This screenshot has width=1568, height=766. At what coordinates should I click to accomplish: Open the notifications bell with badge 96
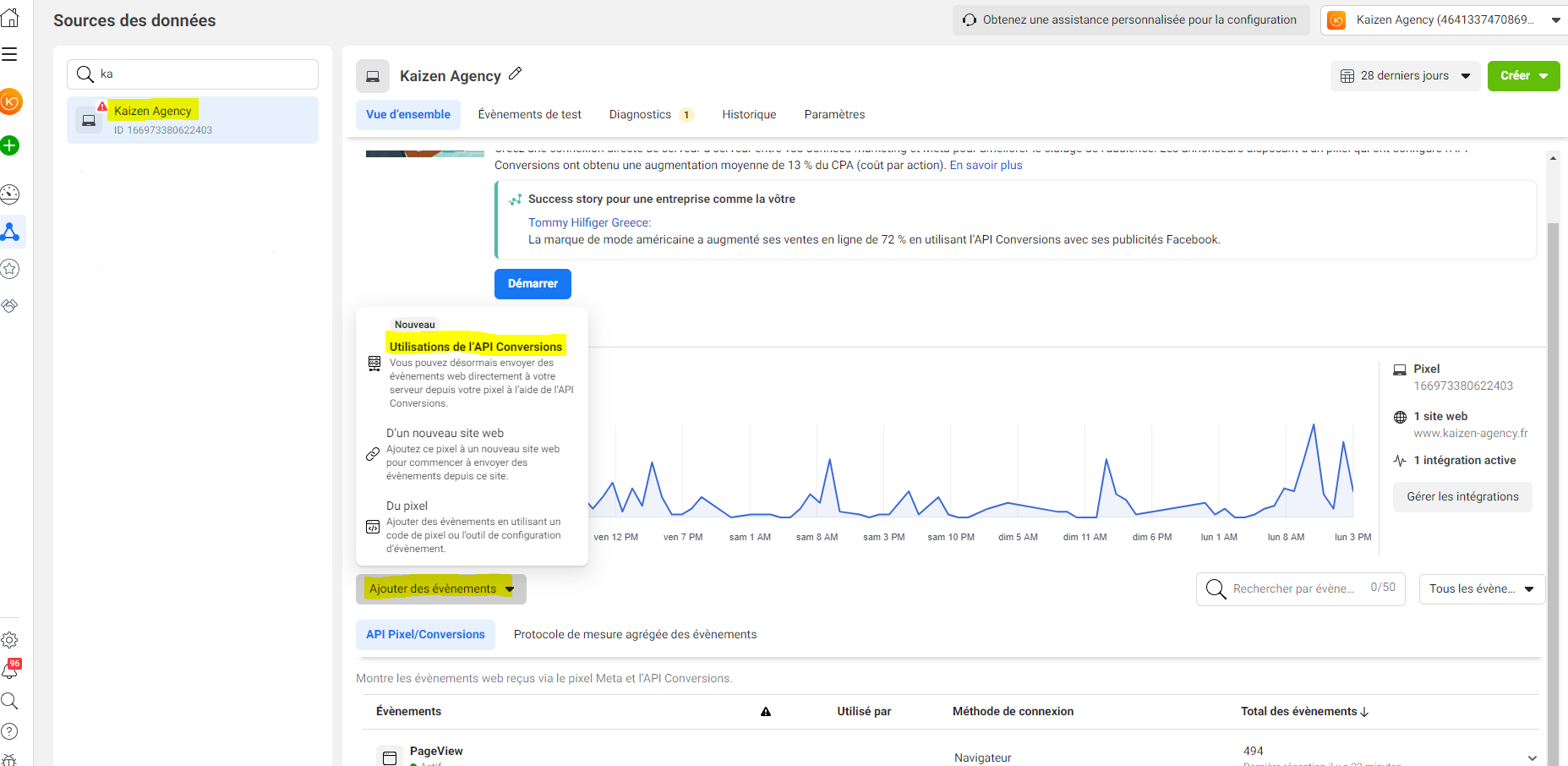[x=10, y=670]
